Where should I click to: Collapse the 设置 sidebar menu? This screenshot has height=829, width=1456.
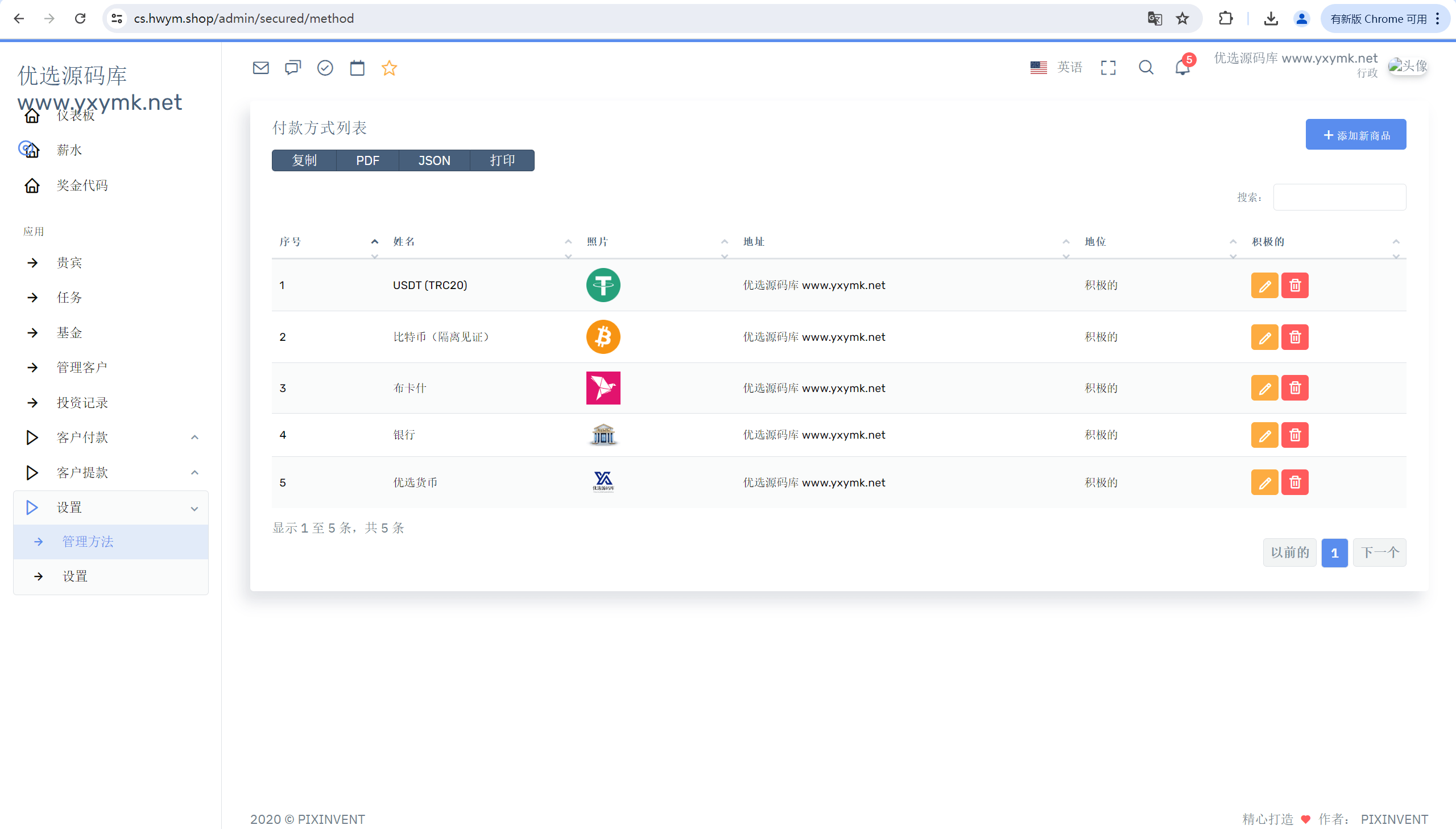[x=111, y=508]
